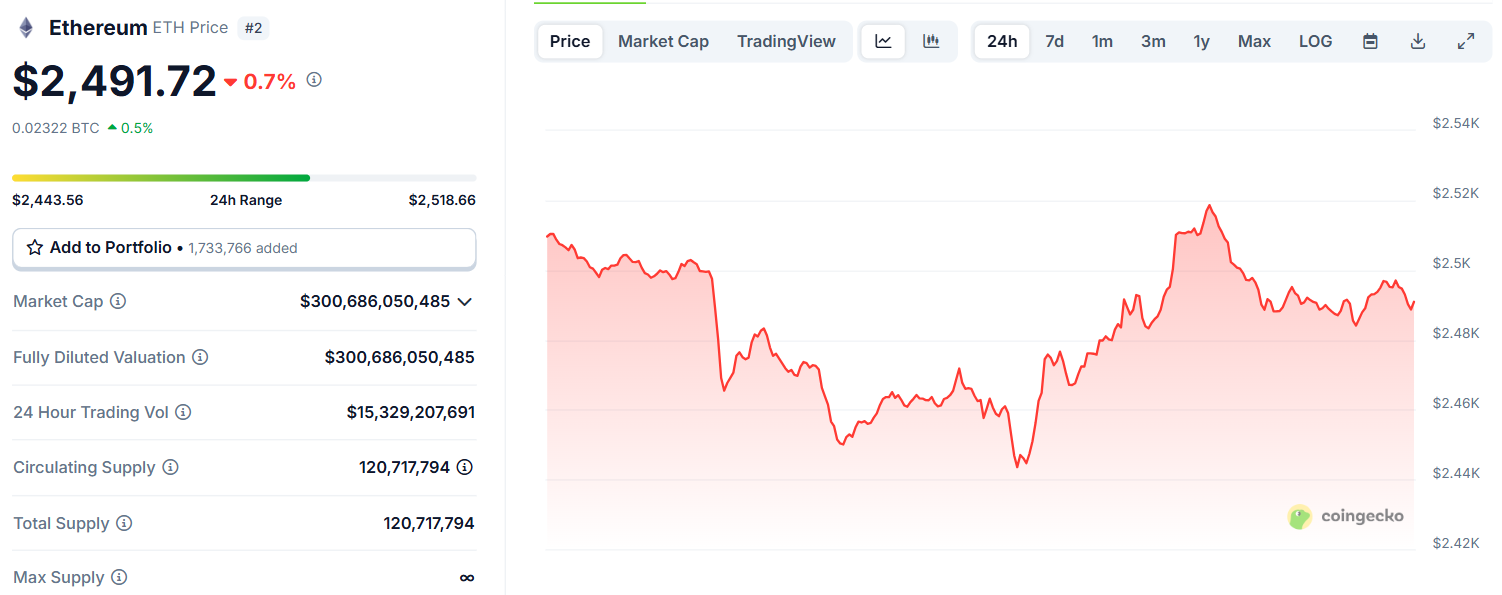The height and width of the screenshot is (595, 1502).
Task: Click the $2.54K axis label
Action: (x=1455, y=123)
